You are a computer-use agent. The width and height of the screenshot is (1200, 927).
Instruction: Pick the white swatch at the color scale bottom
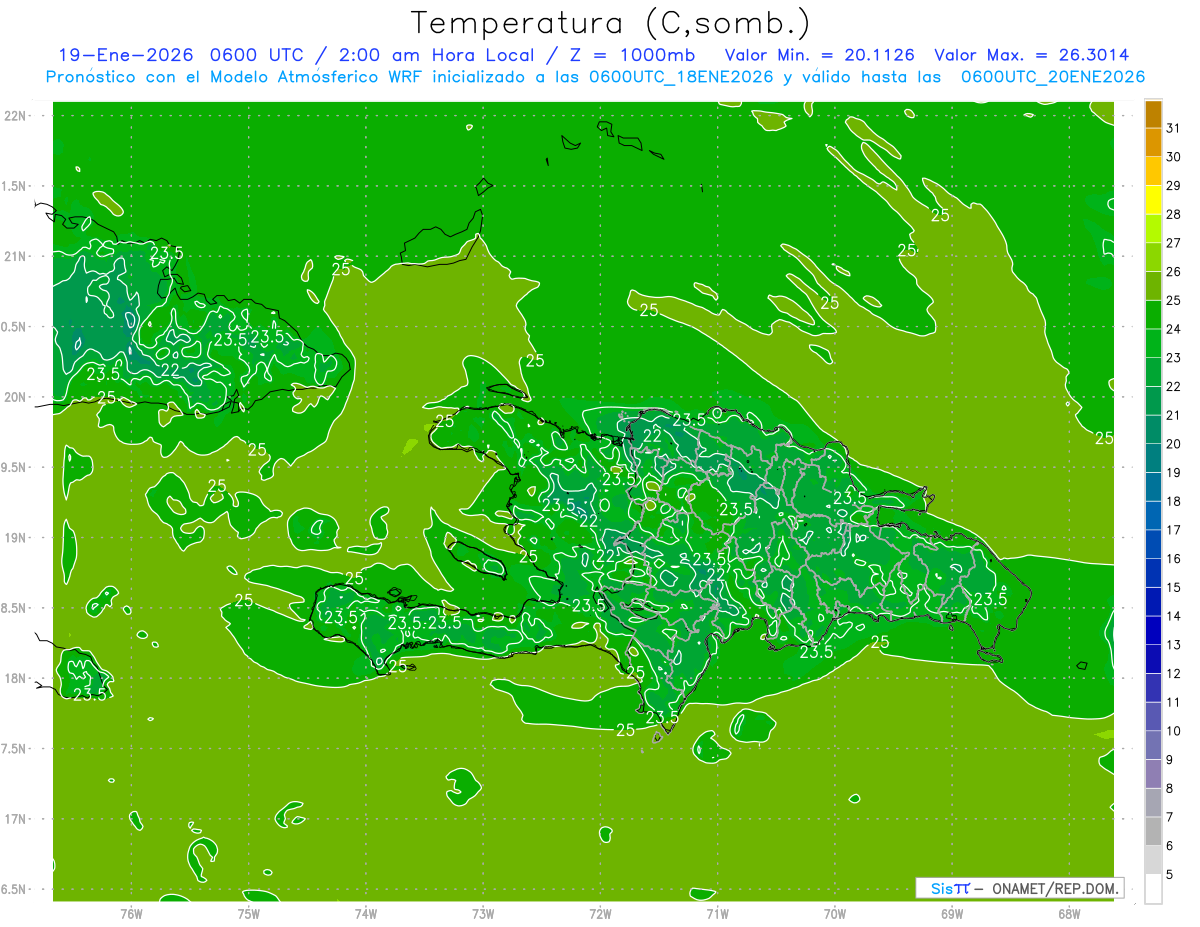click(x=1153, y=889)
